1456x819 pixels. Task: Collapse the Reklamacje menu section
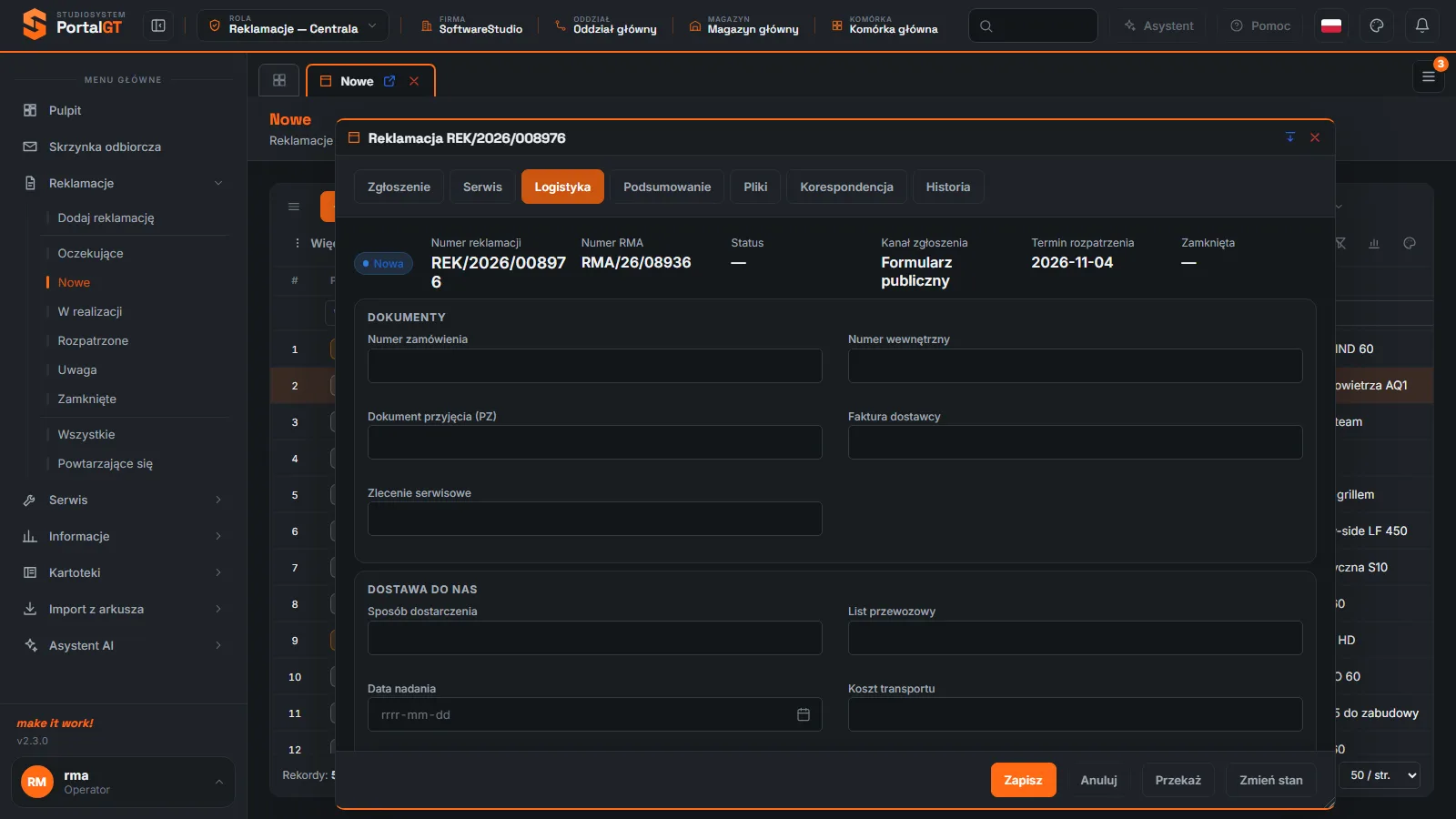point(123,183)
